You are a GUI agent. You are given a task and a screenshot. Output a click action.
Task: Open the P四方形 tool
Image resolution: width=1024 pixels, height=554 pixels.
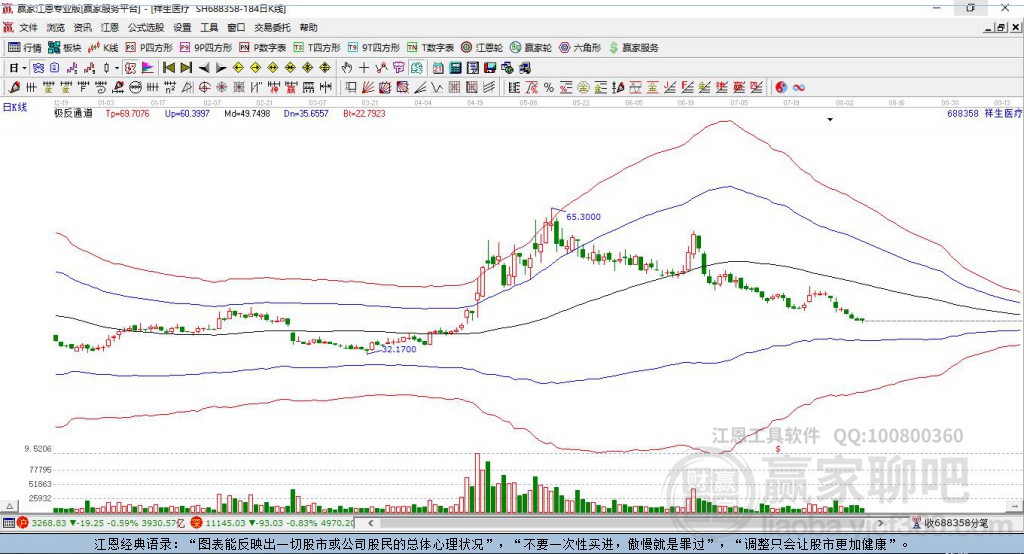point(149,48)
